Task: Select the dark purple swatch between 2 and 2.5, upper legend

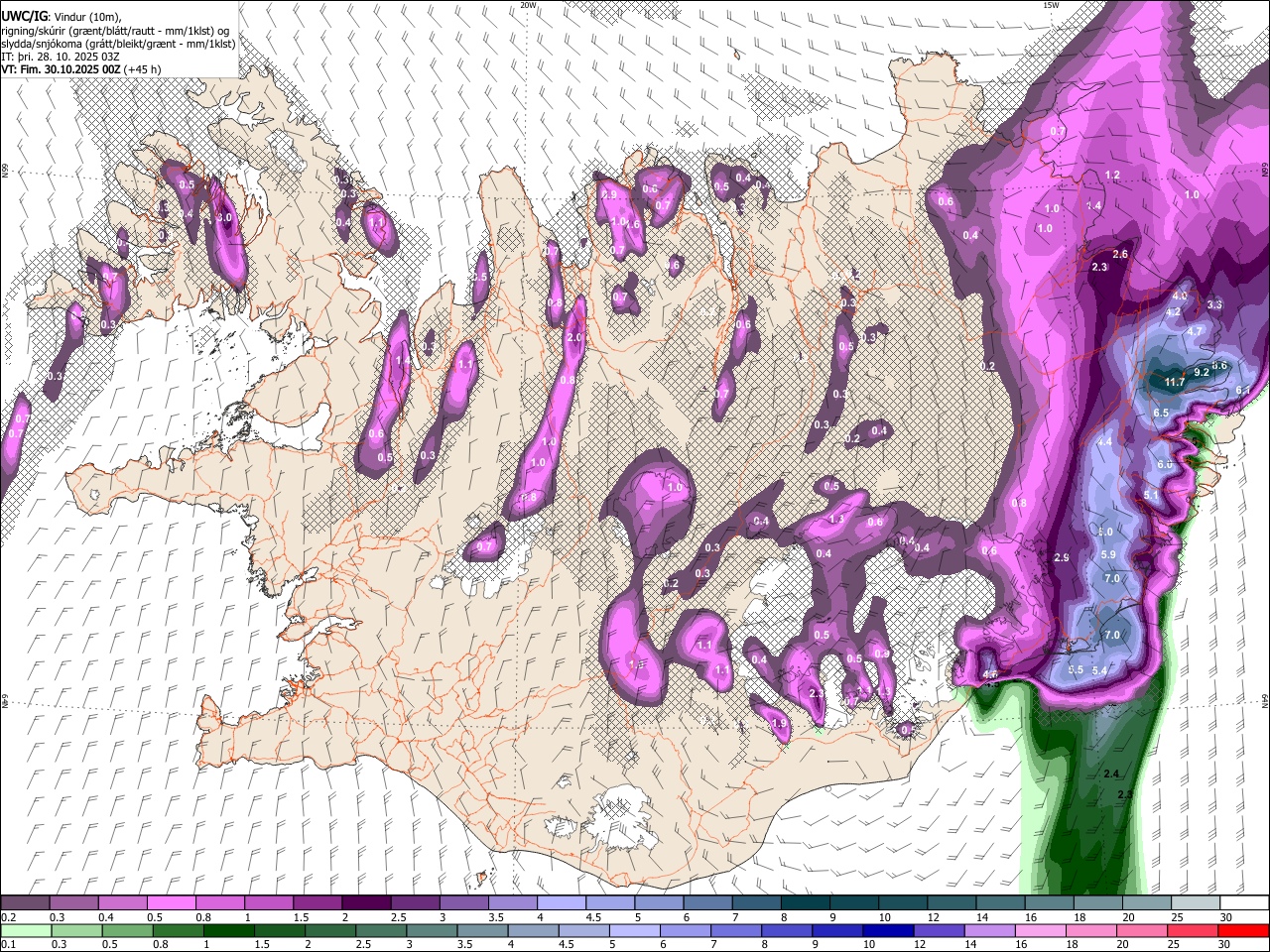Action: [x=365, y=903]
